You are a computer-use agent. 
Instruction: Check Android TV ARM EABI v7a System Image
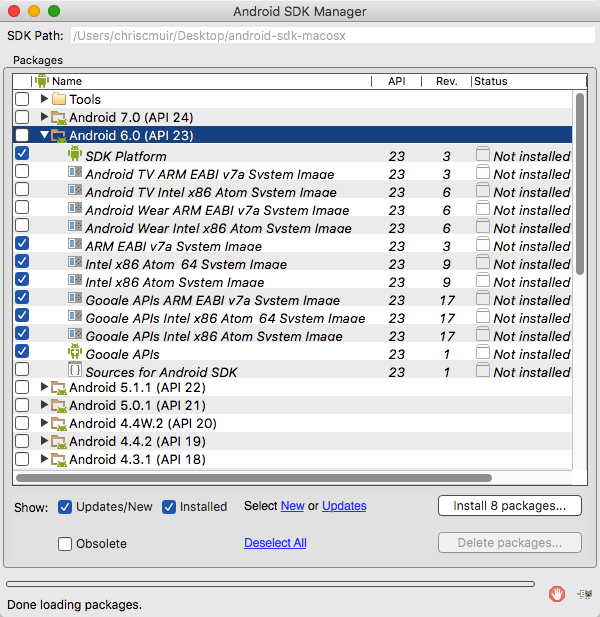coord(22,171)
